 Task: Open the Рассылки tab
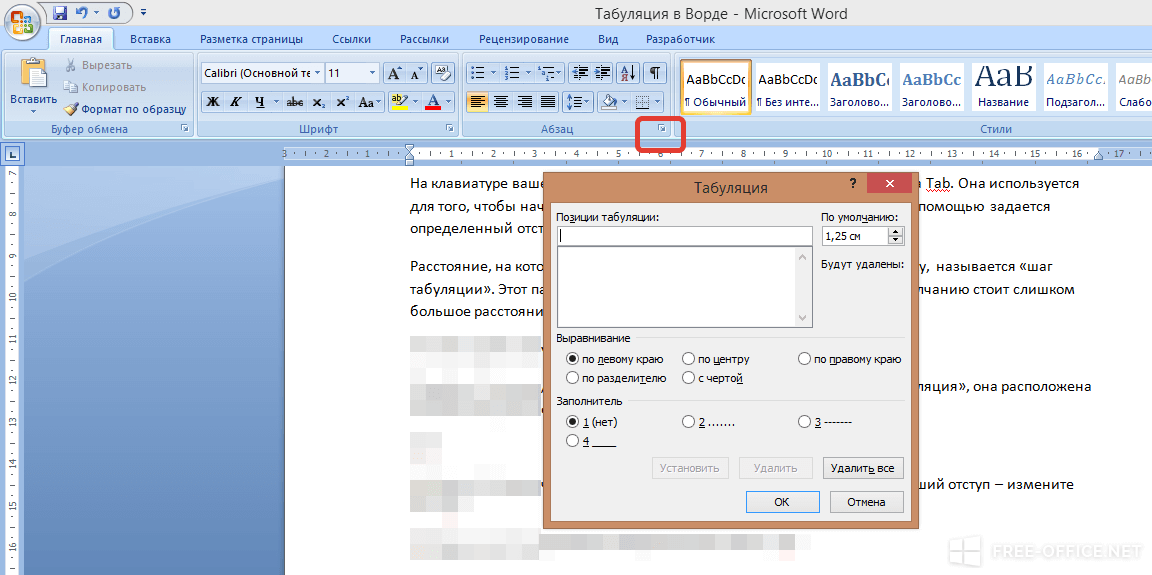(425, 39)
